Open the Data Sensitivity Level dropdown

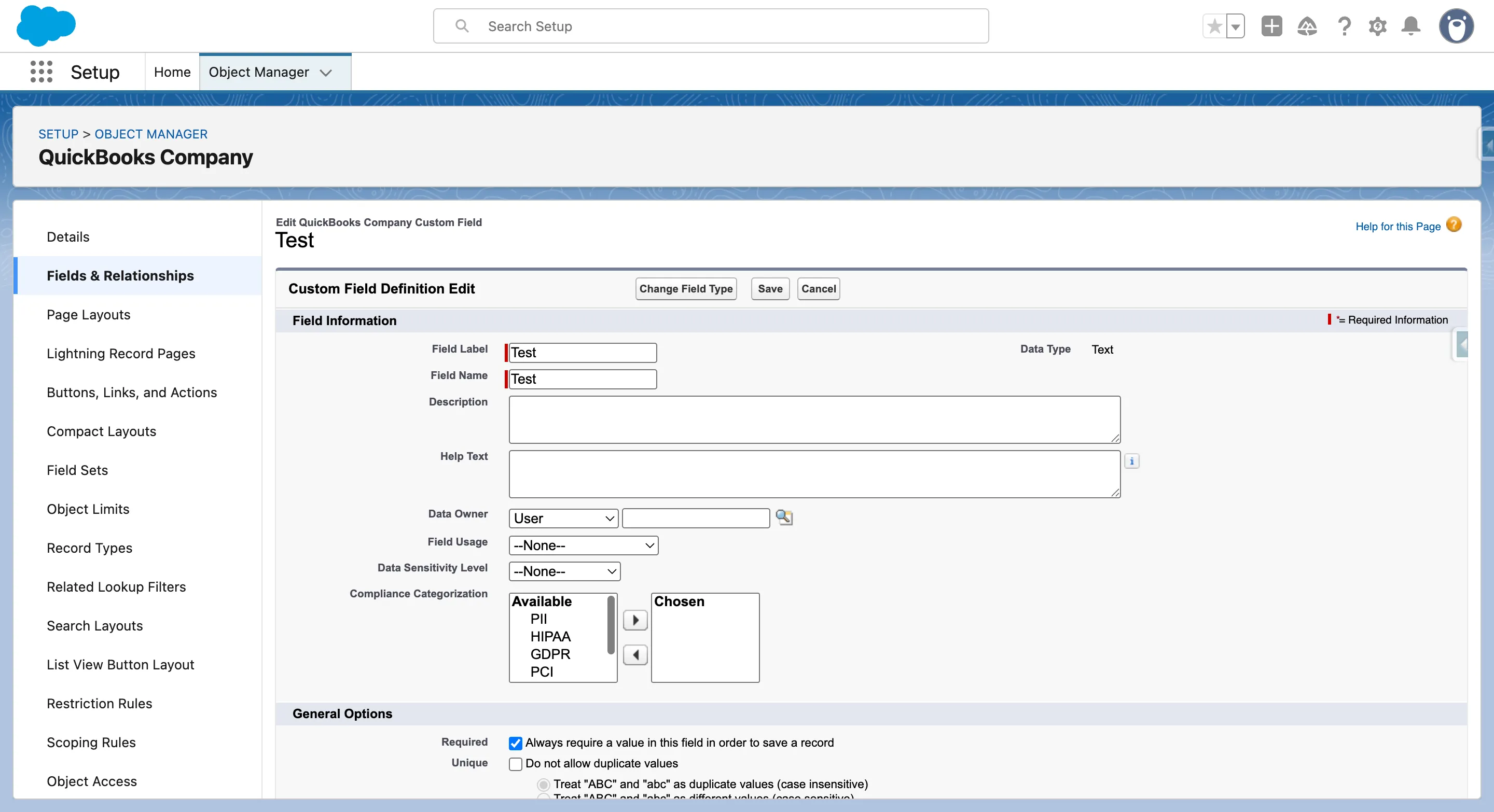(x=564, y=571)
